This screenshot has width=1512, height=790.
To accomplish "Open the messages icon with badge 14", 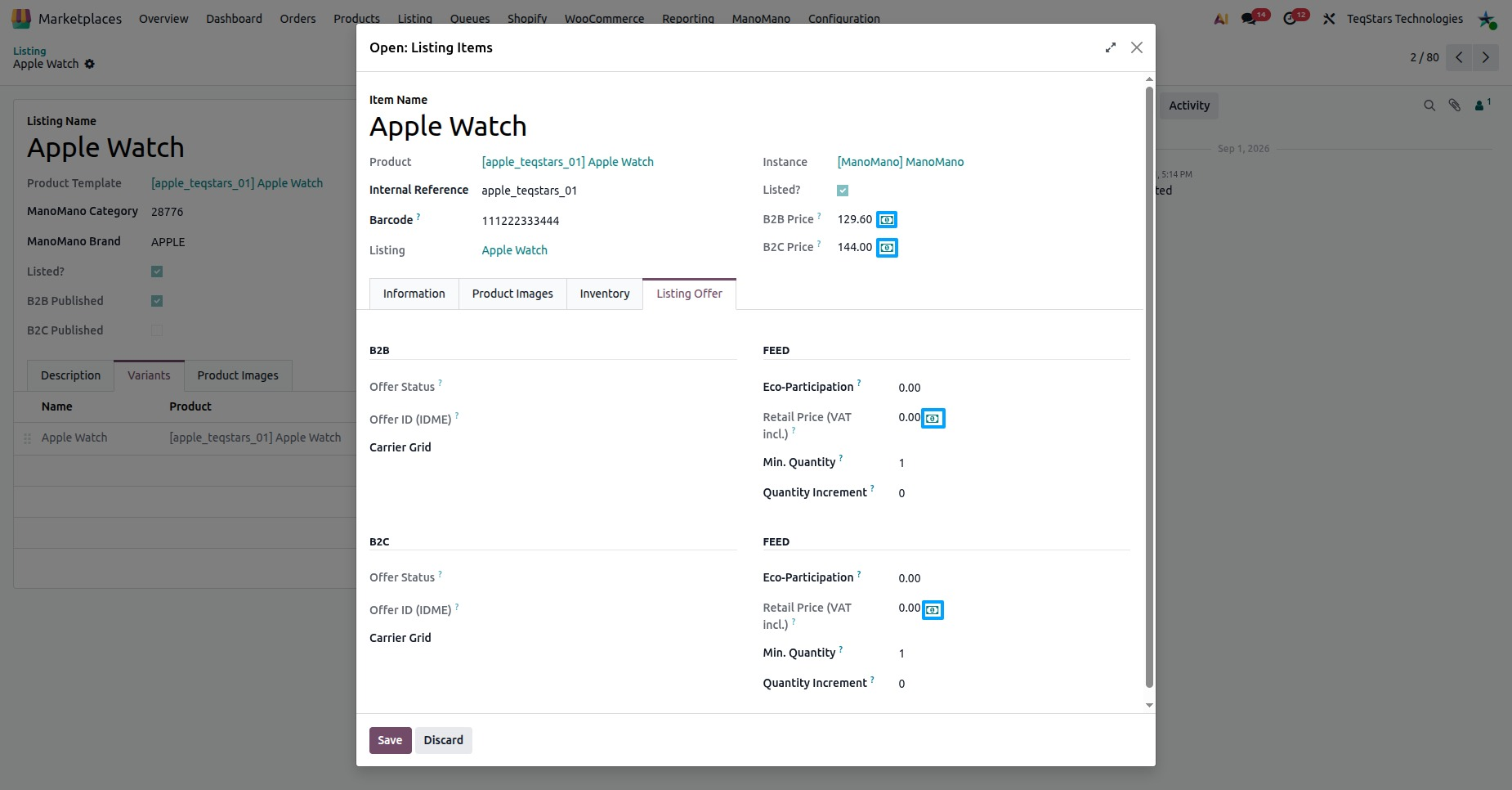I will pyautogui.click(x=1250, y=19).
